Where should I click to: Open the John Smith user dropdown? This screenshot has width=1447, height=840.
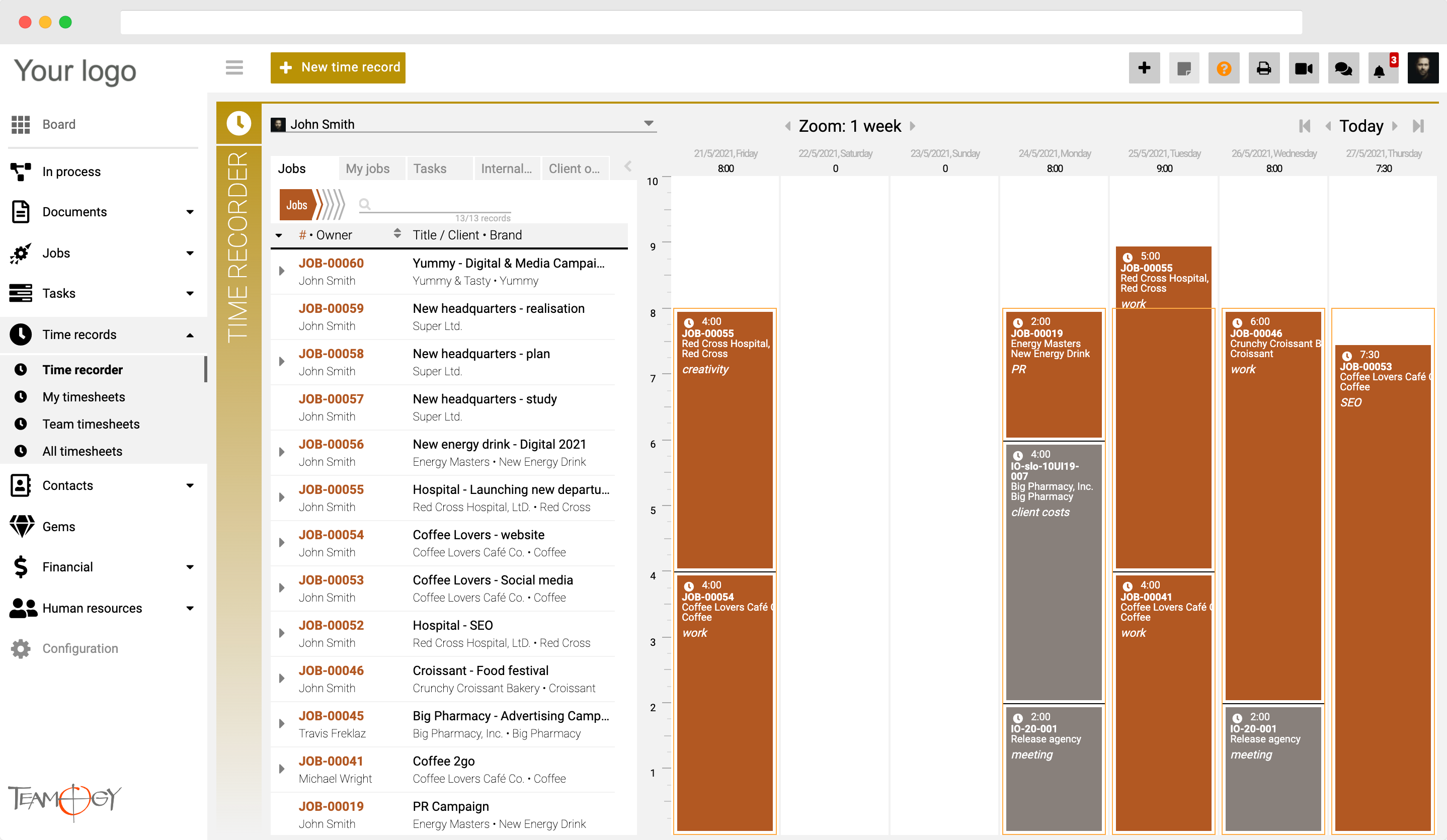648,123
